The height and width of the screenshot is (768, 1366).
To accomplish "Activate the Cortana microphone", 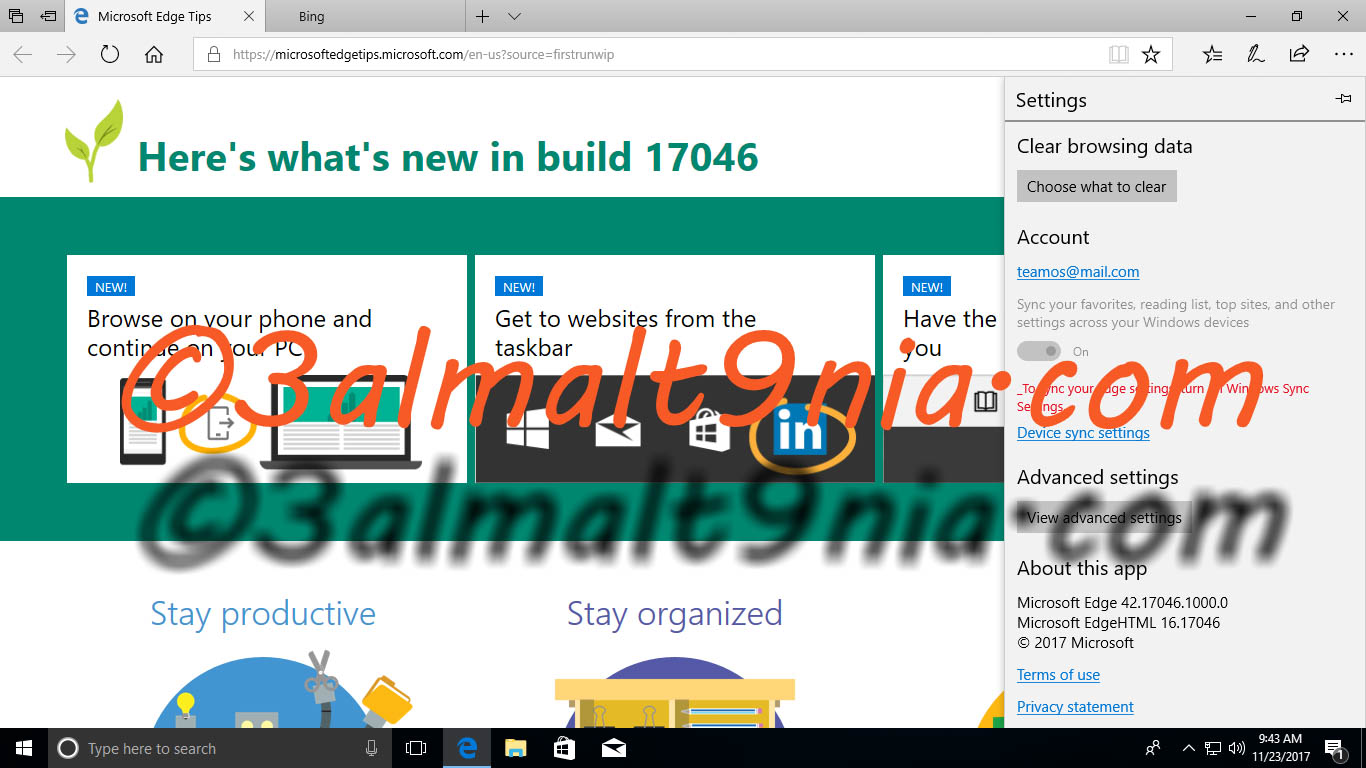I will click(371, 748).
